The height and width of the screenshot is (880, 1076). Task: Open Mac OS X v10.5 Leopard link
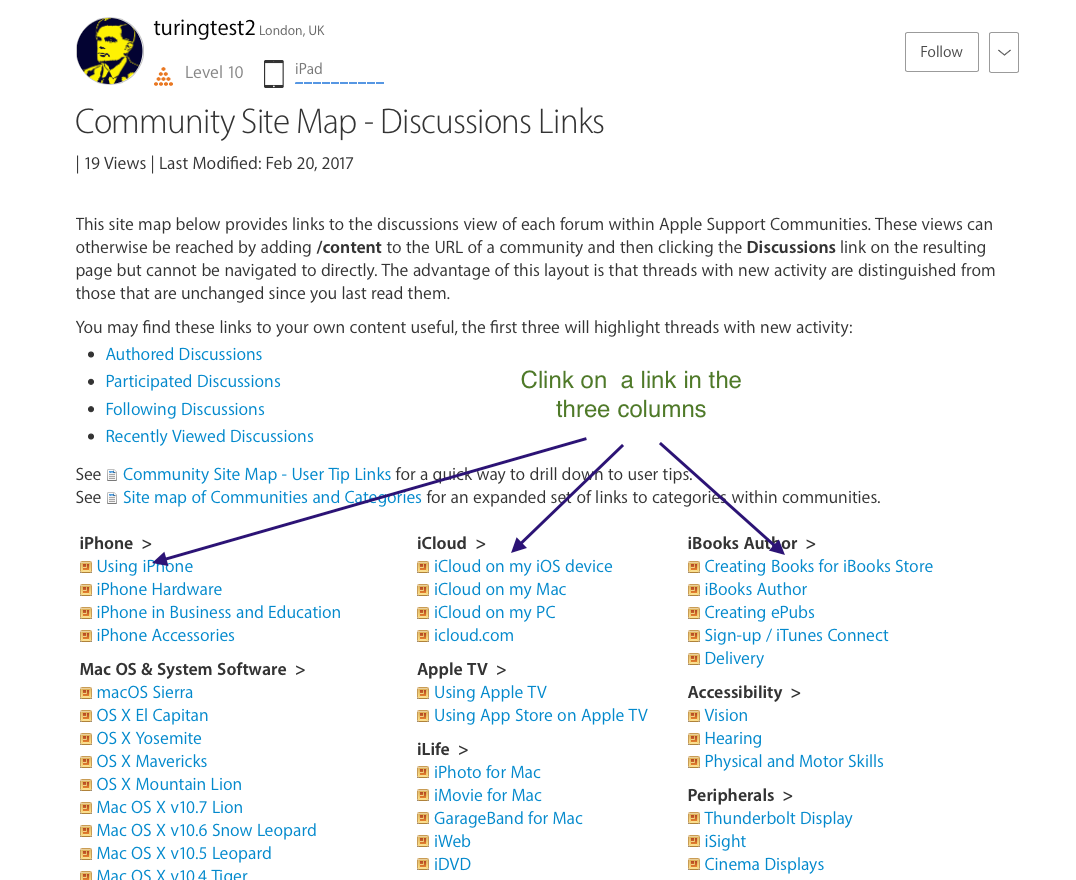tap(184, 853)
